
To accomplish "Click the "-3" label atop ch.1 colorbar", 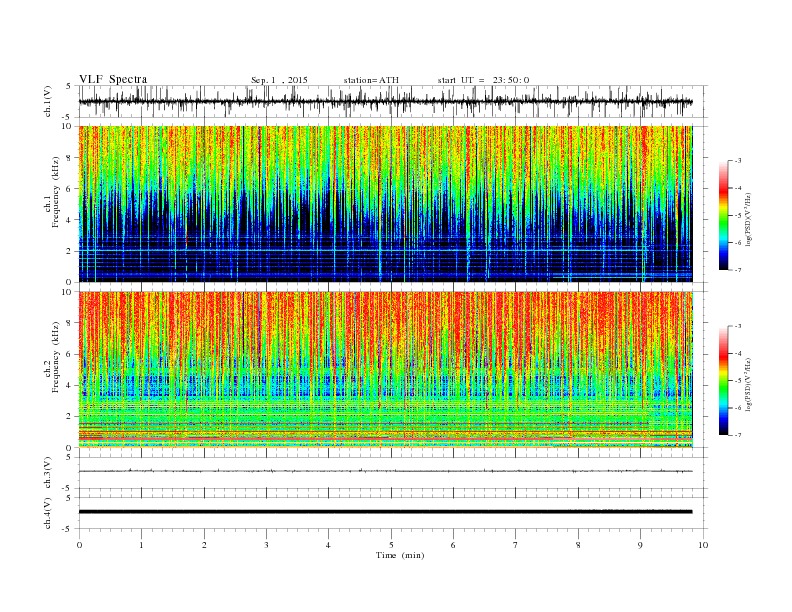I will coord(737,161).
